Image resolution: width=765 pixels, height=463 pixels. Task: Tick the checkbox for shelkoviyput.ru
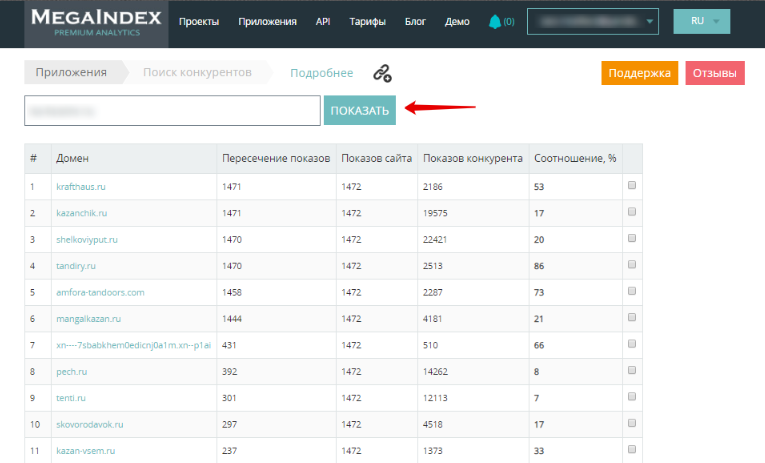coord(632,238)
